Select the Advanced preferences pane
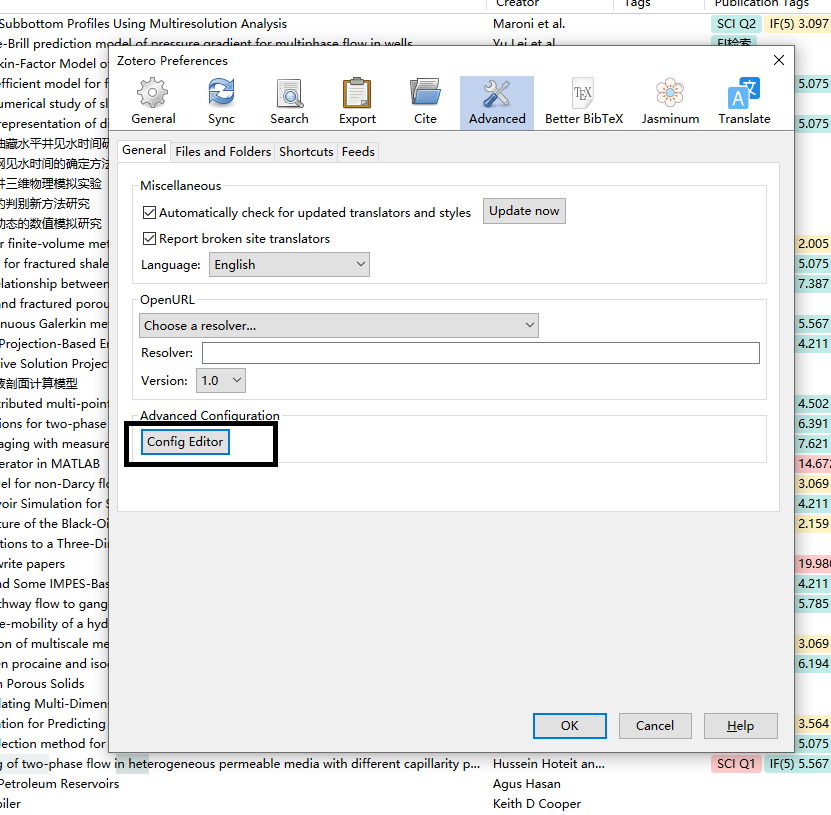The image size is (831, 815). pos(497,102)
